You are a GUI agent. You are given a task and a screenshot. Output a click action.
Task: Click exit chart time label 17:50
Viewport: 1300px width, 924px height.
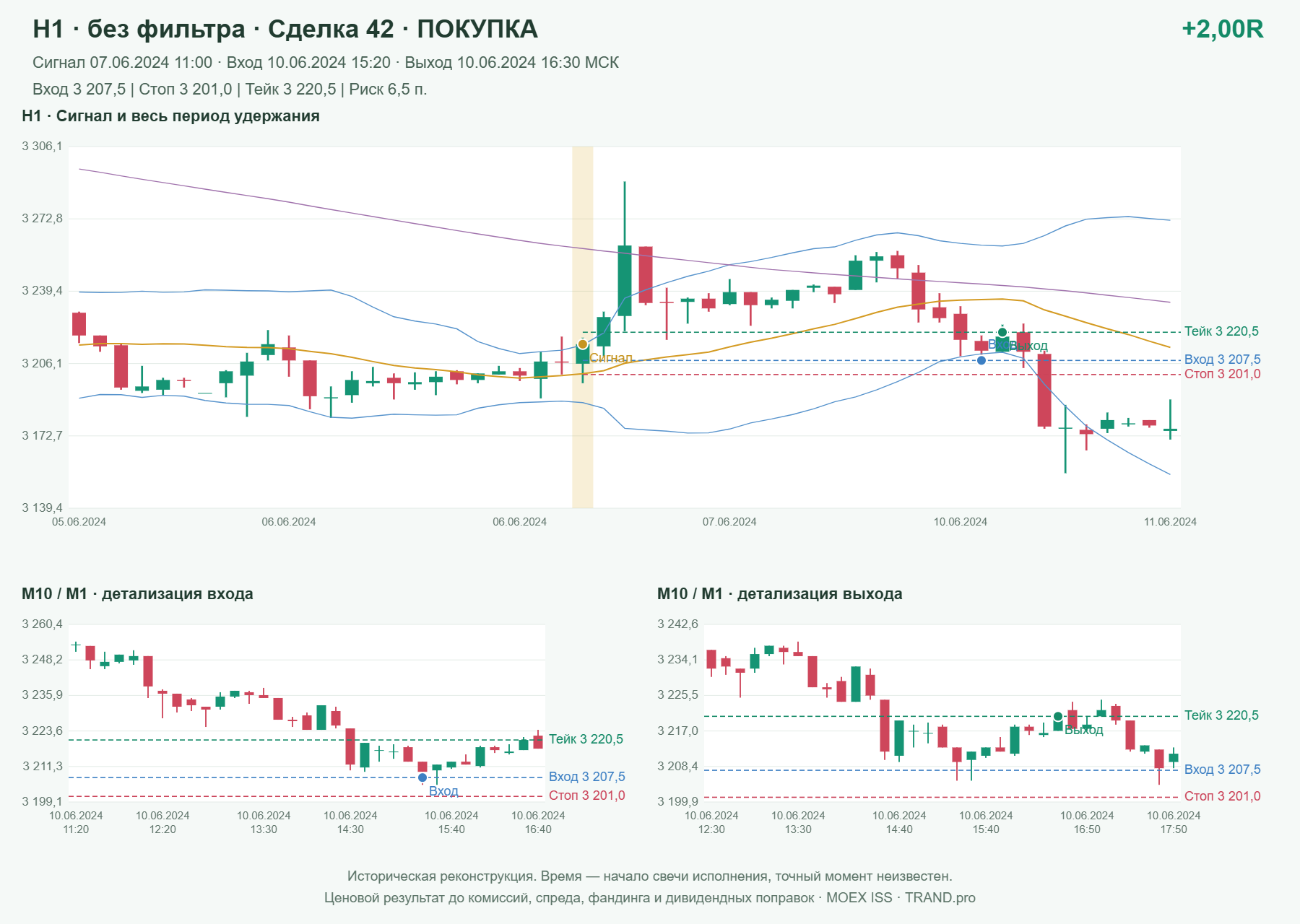[1174, 829]
